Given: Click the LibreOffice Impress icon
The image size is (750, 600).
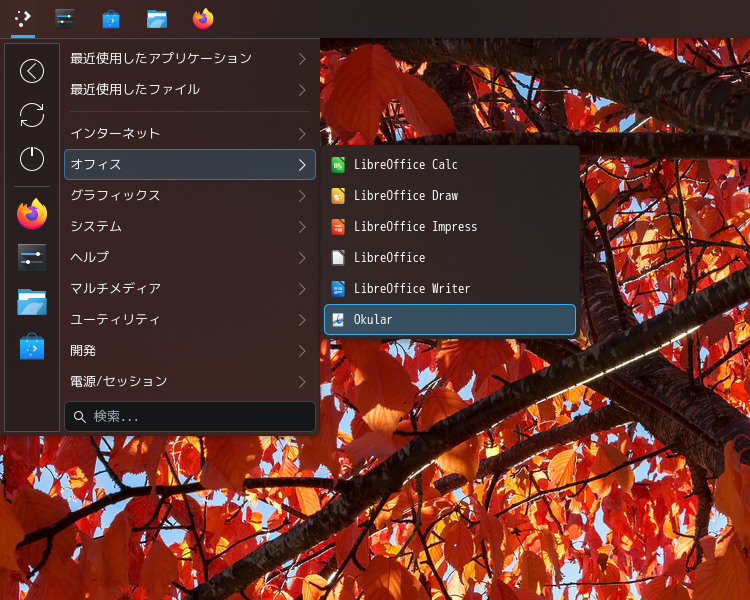Looking at the screenshot, I should click(x=338, y=226).
